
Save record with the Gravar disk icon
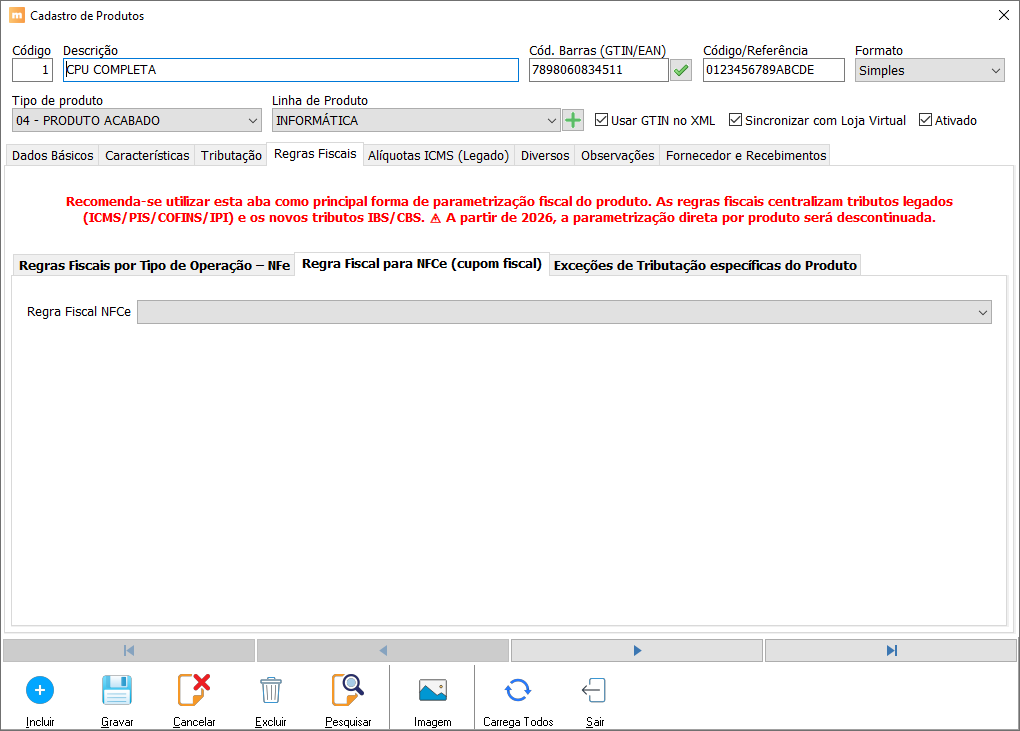coord(117,691)
